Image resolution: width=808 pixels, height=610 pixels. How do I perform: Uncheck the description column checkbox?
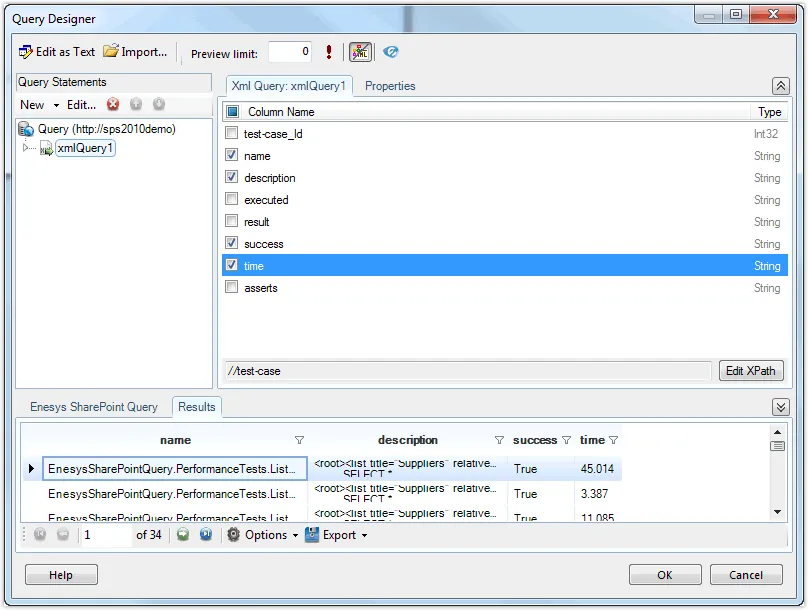pyautogui.click(x=232, y=178)
